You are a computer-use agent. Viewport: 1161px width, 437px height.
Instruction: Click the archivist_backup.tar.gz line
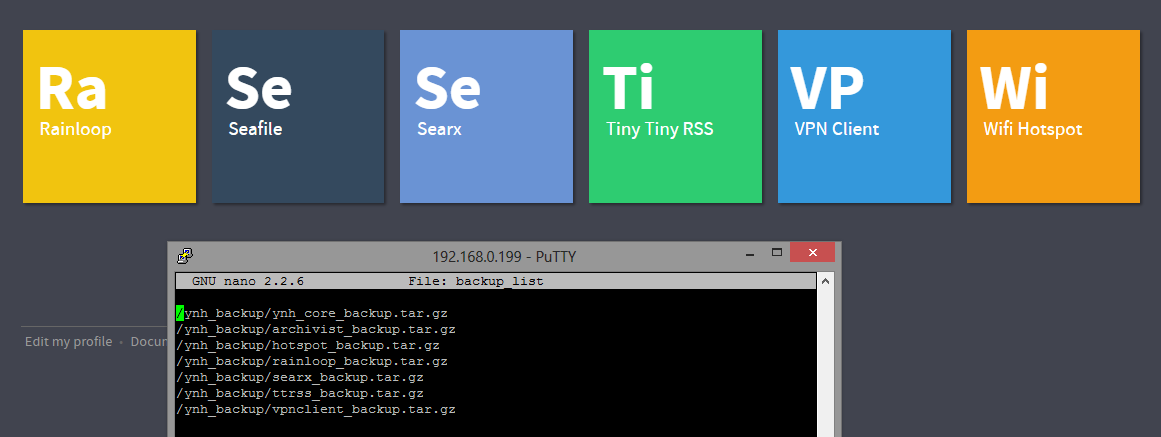tap(315, 330)
